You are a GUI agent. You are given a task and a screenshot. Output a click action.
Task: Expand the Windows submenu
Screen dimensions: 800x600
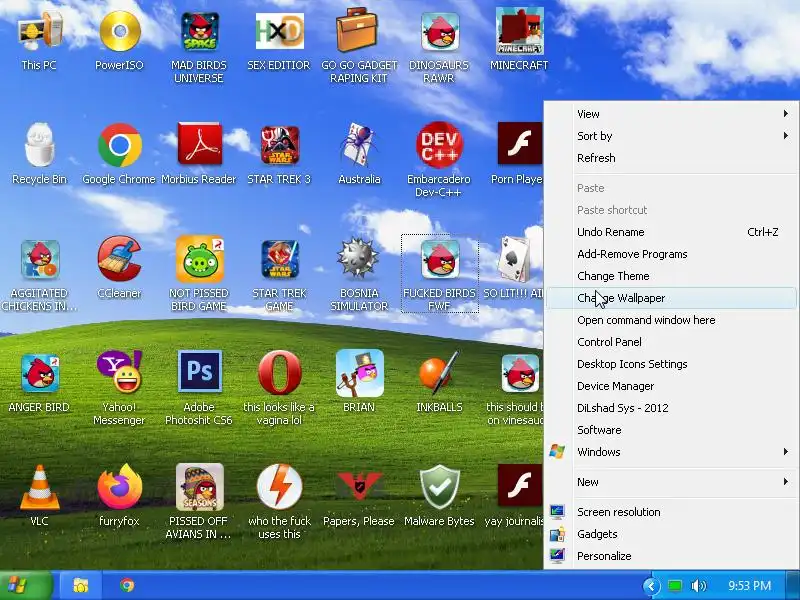[x=671, y=452]
